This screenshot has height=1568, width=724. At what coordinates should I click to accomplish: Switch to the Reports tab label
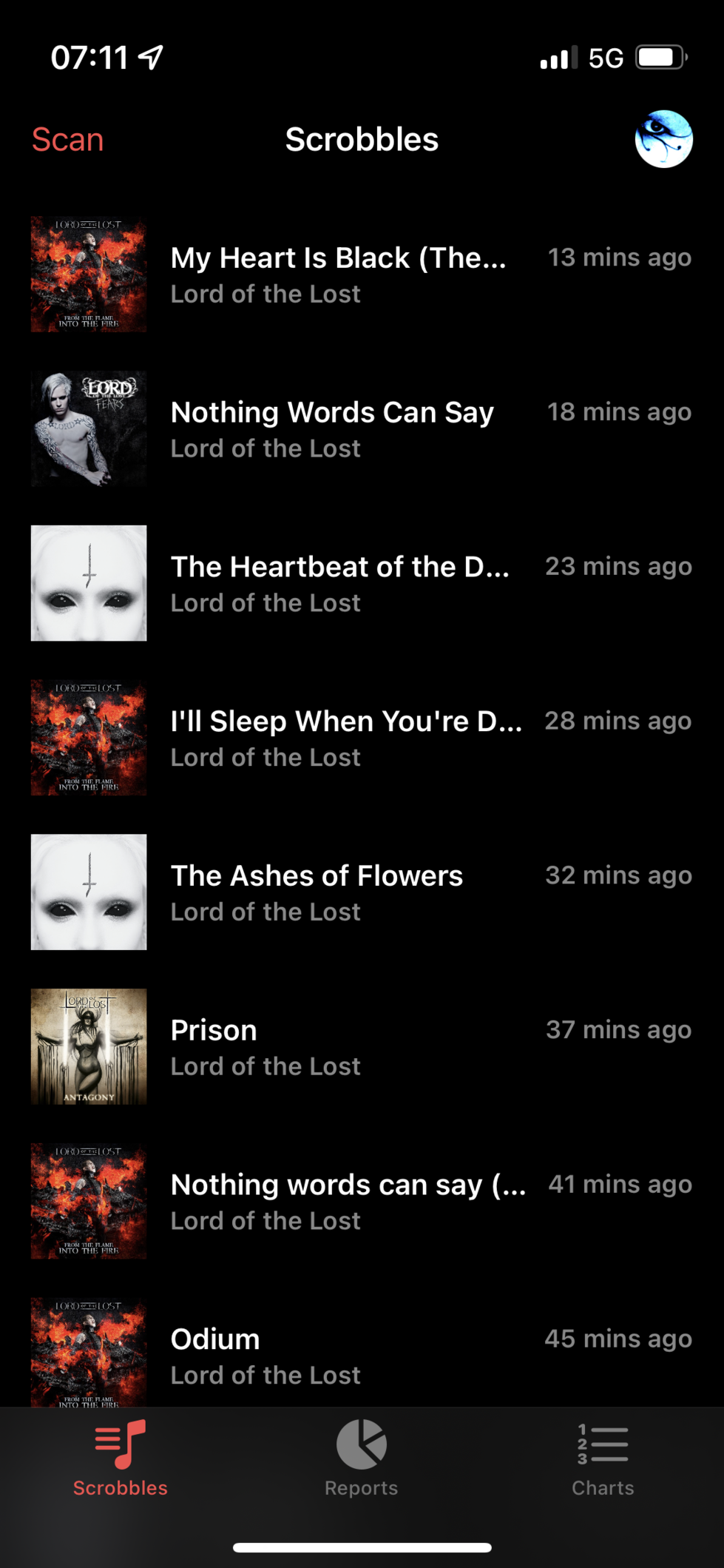(x=362, y=1488)
